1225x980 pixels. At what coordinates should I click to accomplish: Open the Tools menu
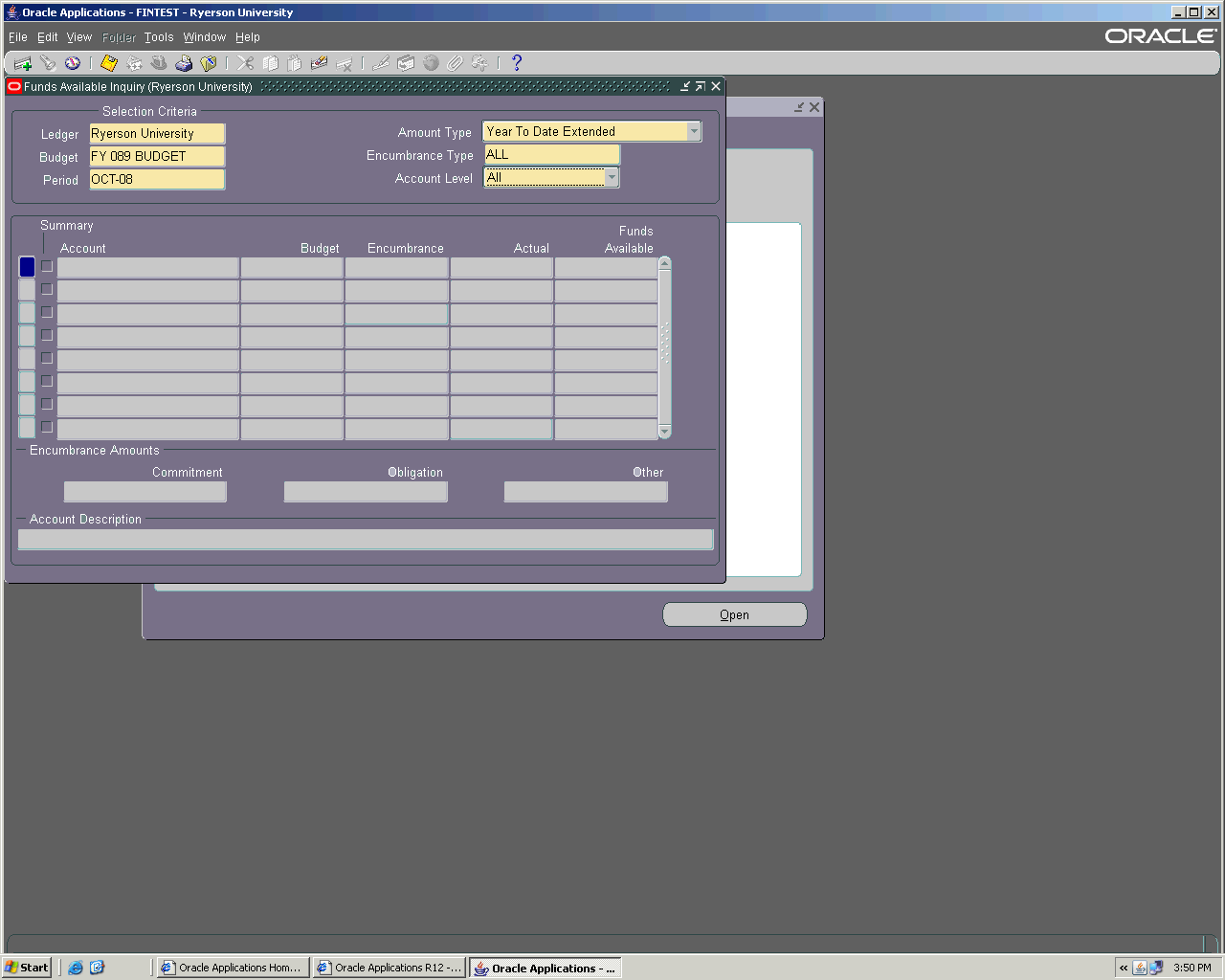pos(159,37)
